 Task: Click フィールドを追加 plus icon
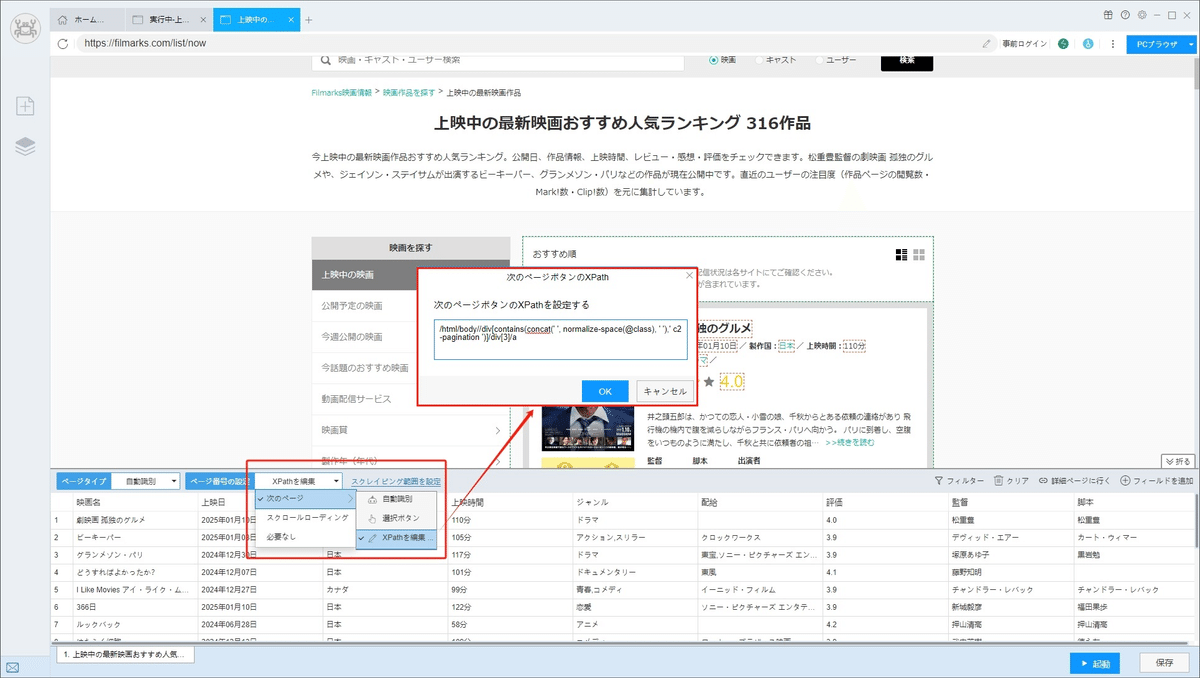tap(1126, 481)
